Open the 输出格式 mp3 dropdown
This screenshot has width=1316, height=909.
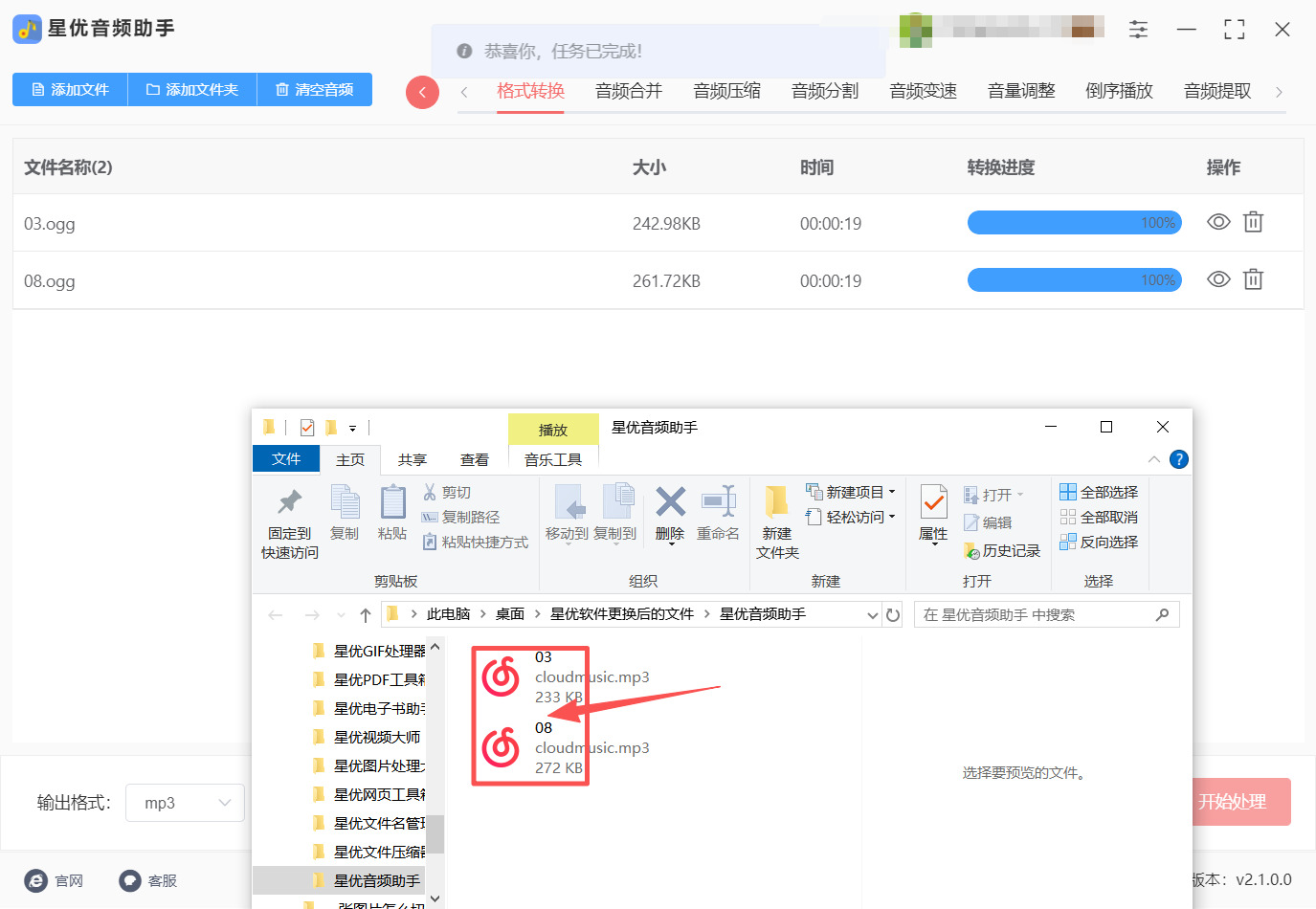click(186, 803)
